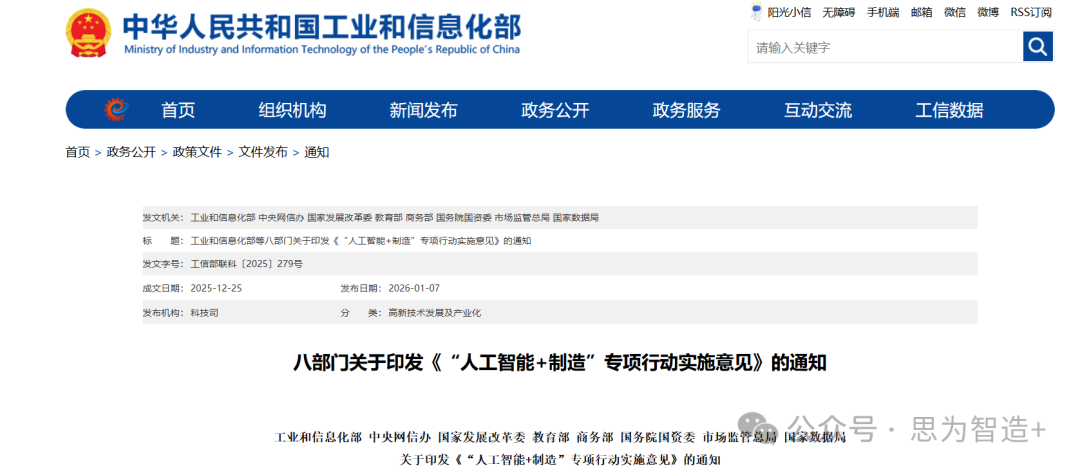The image size is (1080, 473).
Task: Open the RSS订阅 link
Action: [x=1030, y=12]
